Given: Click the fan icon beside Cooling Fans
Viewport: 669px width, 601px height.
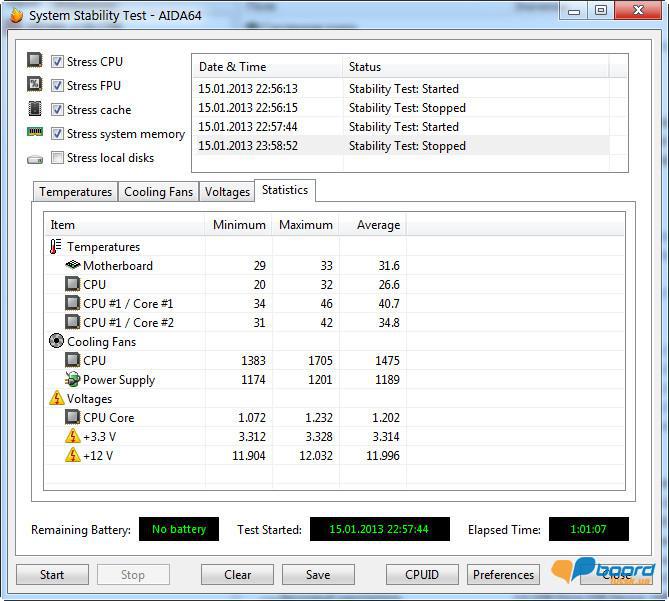Looking at the screenshot, I should point(56,342).
